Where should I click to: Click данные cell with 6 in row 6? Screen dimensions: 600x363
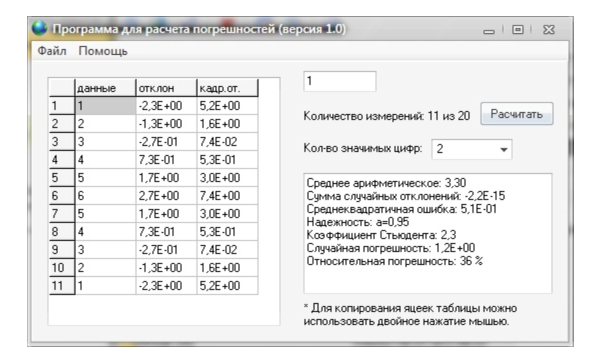pos(105,195)
